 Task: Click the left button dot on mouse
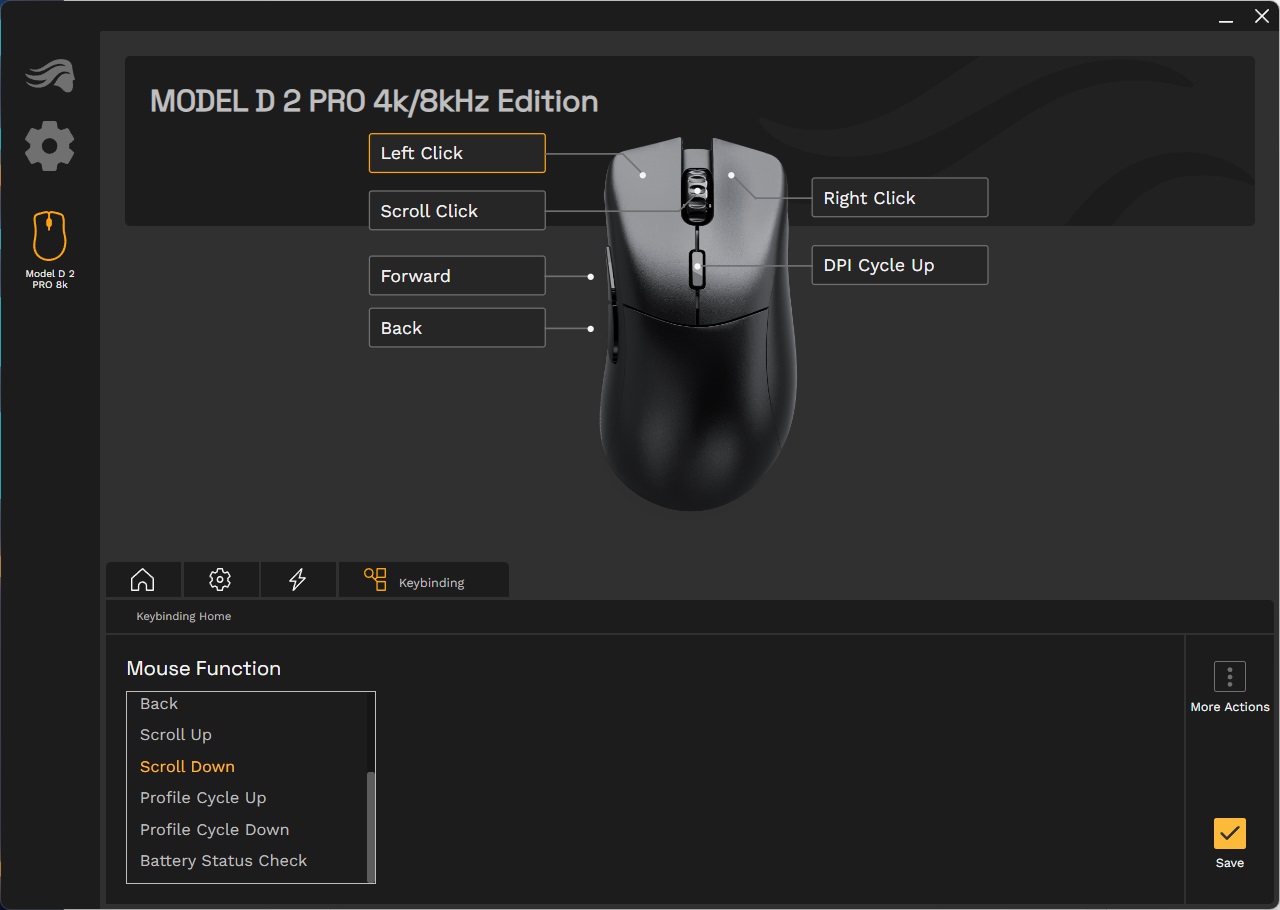tap(643, 175)
